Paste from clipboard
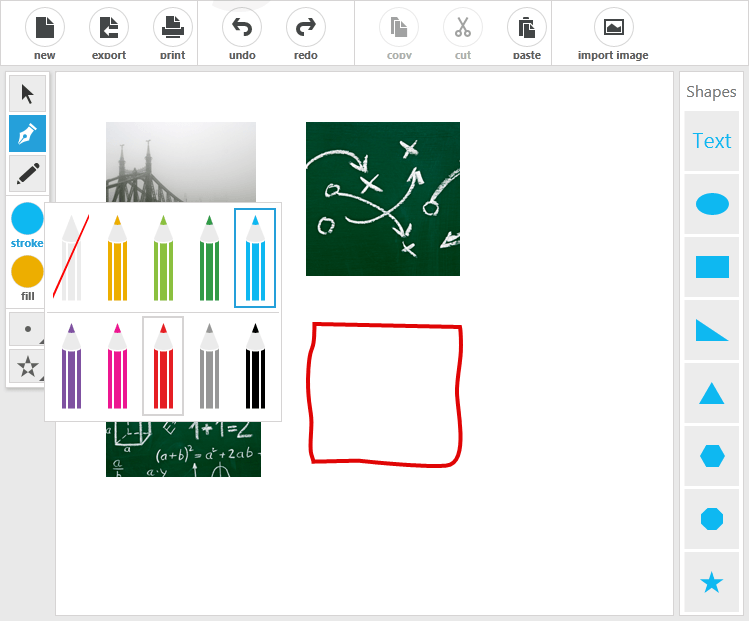 click(x=527, y=28)
